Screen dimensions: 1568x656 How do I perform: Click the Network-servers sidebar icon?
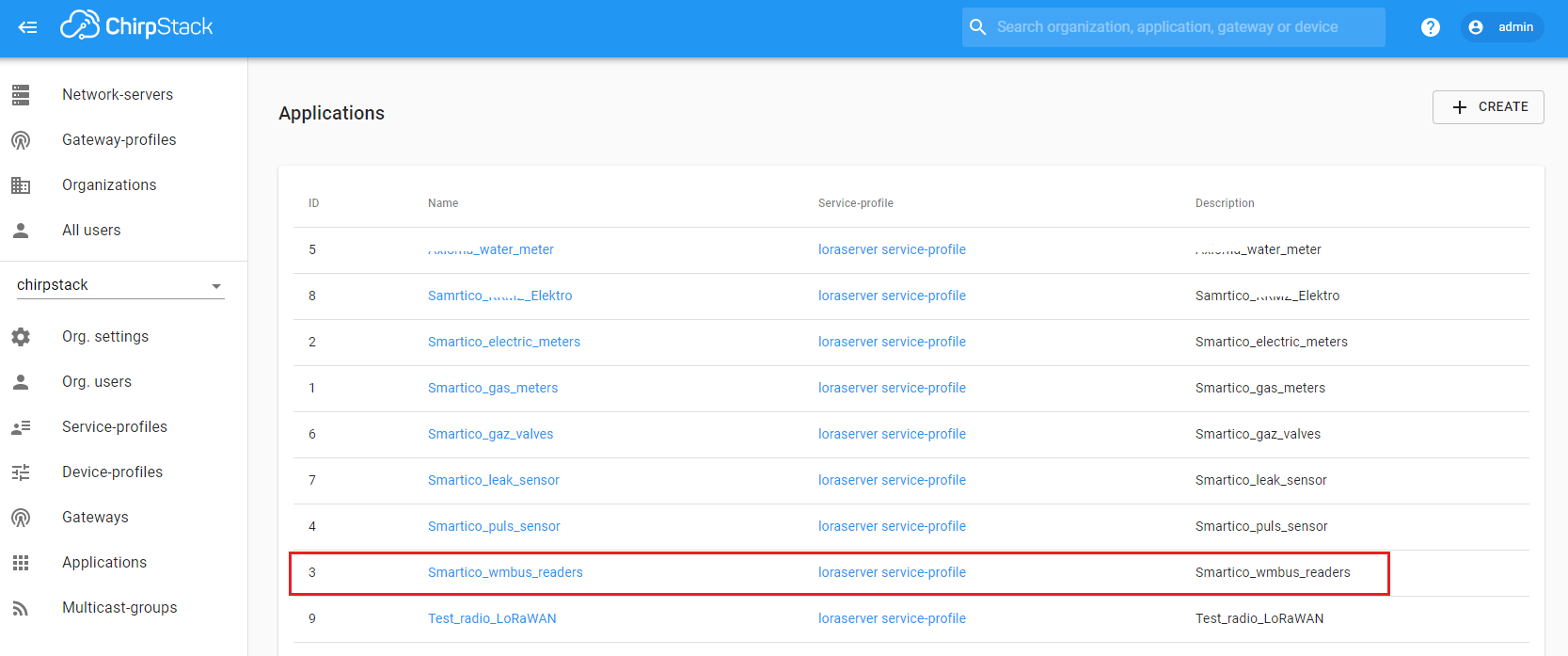21,95
